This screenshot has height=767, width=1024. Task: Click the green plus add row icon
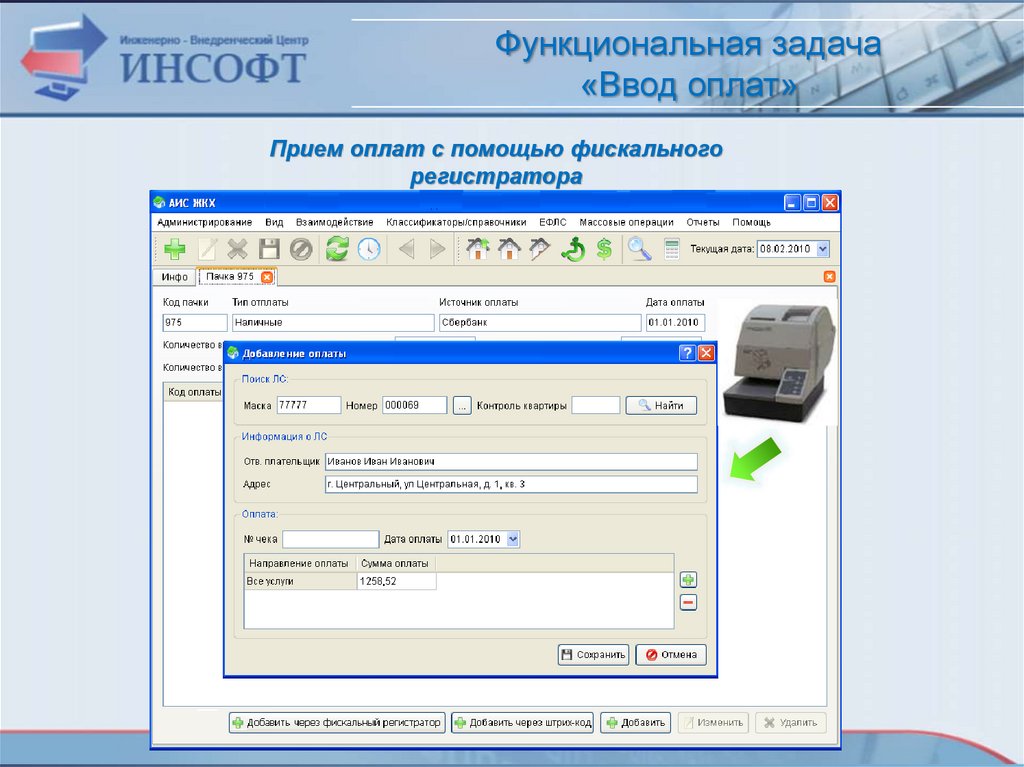click(688, 579)
